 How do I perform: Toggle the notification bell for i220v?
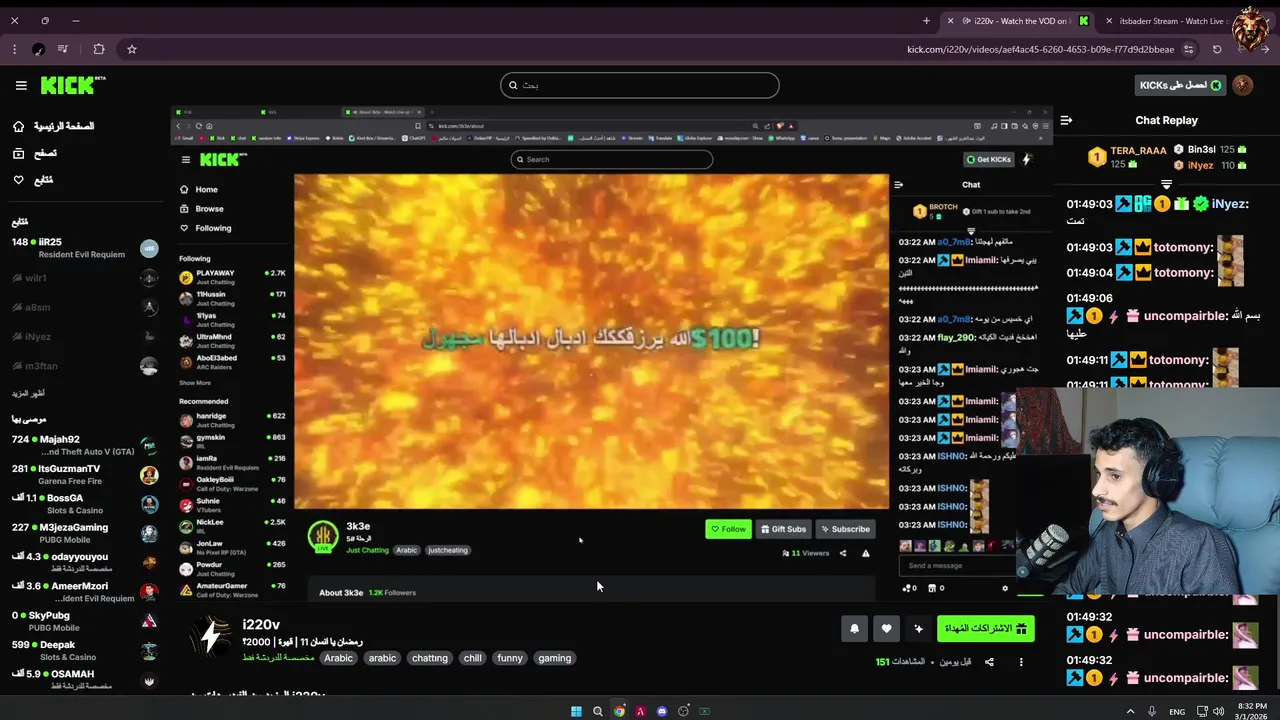854,628
